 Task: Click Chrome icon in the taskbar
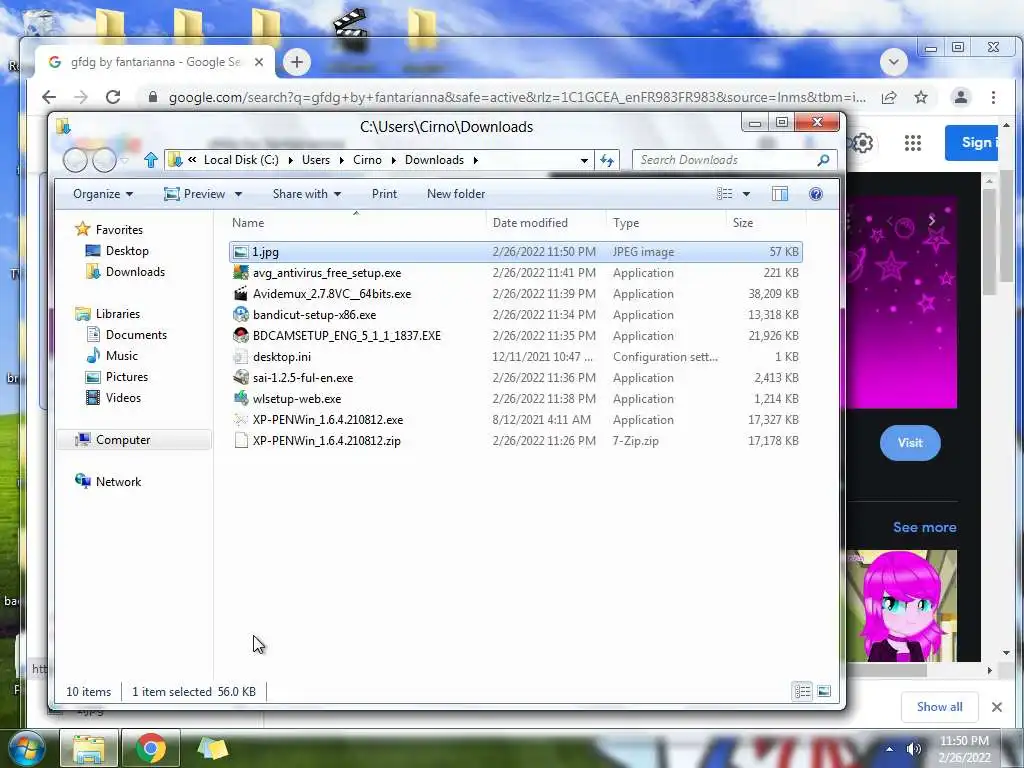[x=151, y=748]
